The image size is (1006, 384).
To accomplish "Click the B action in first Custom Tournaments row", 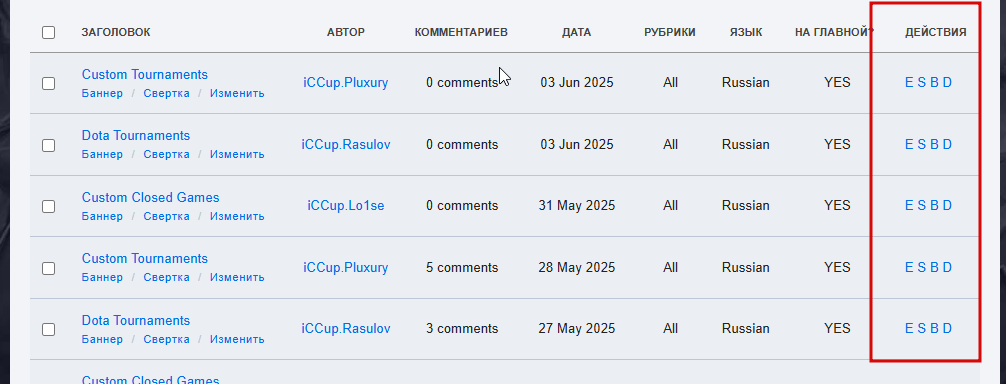I will coord(934,82).
